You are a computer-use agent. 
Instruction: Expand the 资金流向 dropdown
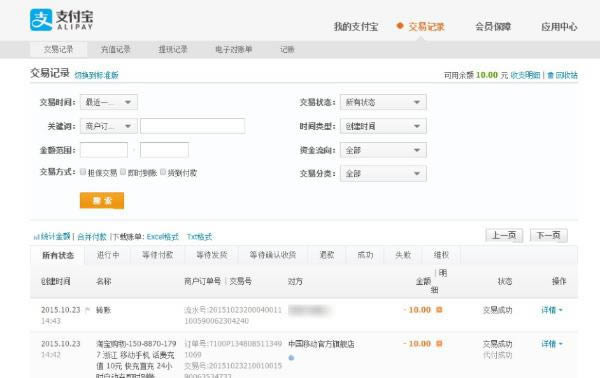pyautogui.click(x=383, y=150)
